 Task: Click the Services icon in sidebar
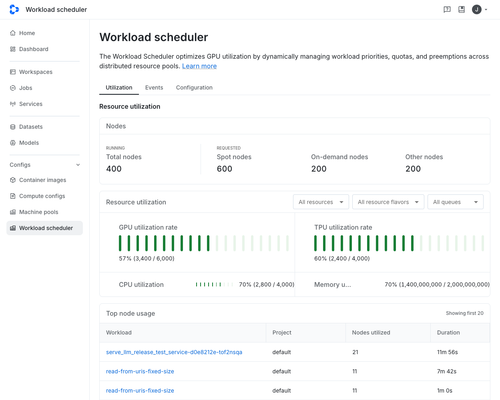(13, 104)
